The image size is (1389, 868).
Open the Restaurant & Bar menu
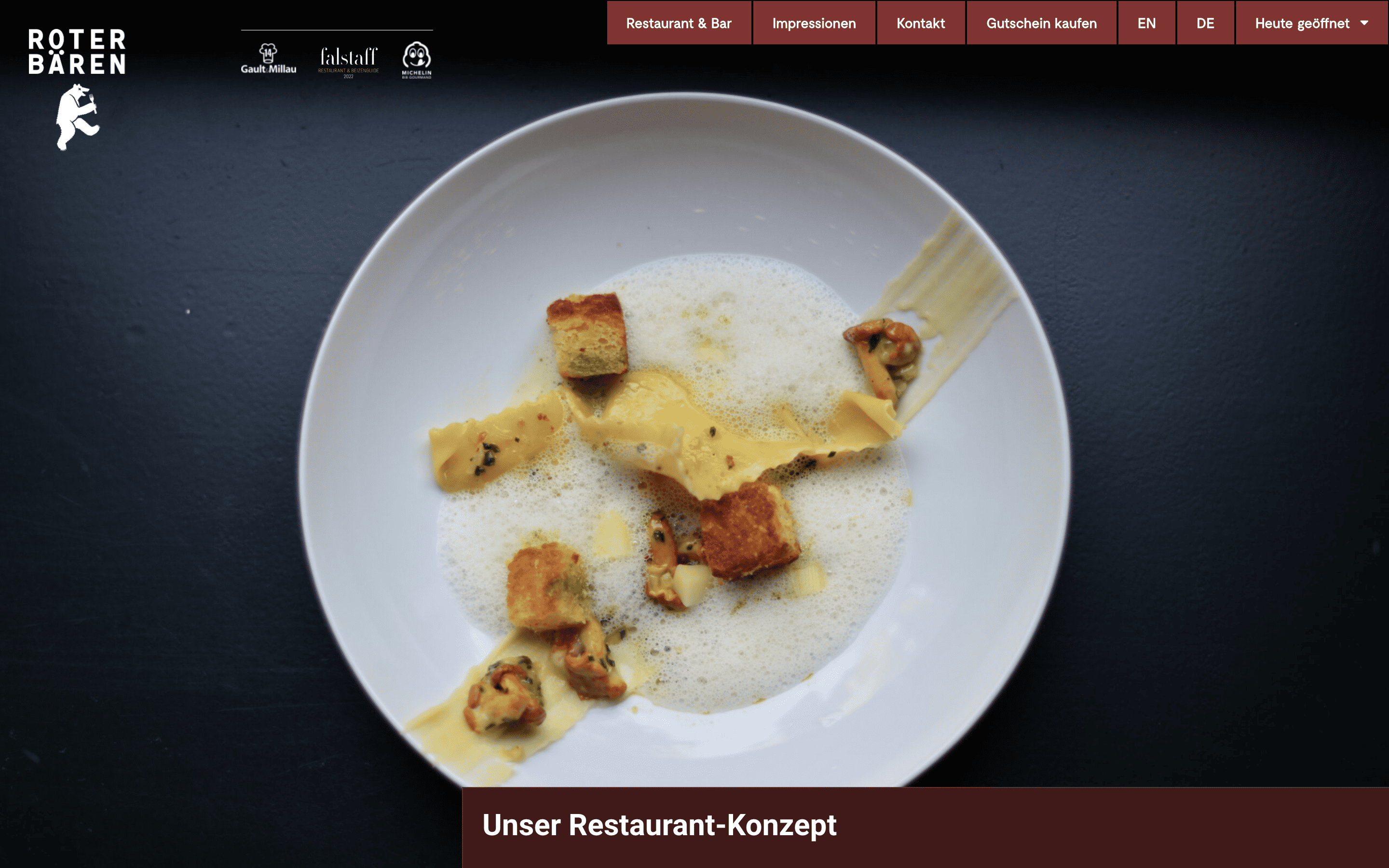coord(679,23)
